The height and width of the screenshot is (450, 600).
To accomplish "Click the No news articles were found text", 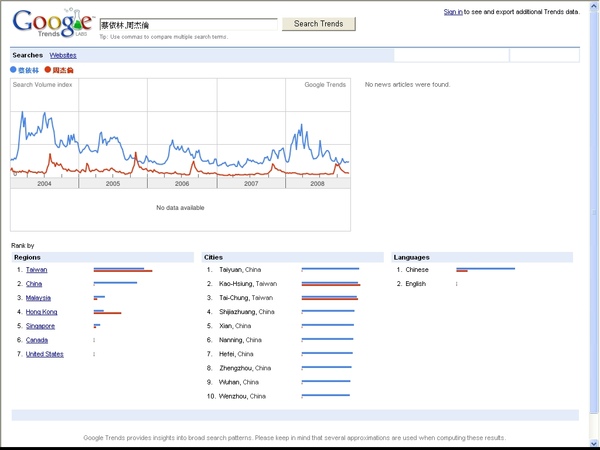I will (408, 85).
